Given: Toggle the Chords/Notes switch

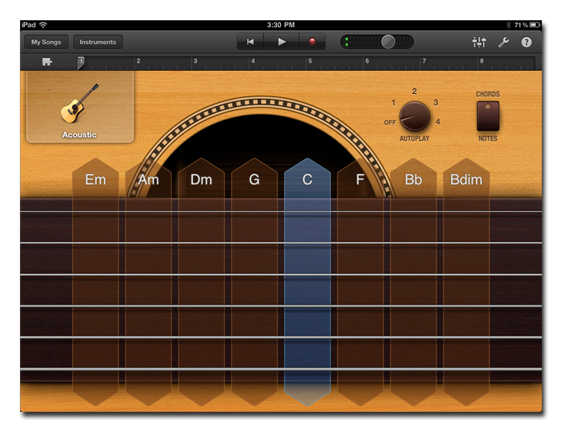Looking at the screenshot, I should [x=488, y=116].
